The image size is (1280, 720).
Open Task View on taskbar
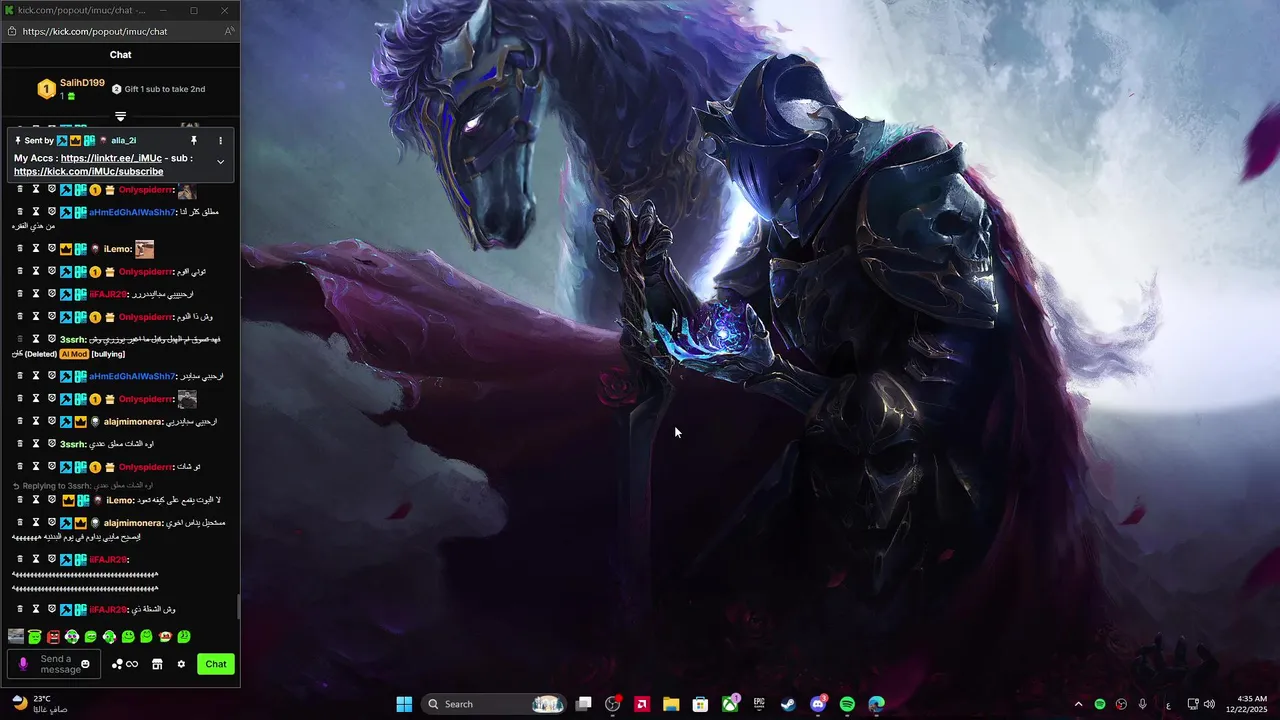[584, 704]
